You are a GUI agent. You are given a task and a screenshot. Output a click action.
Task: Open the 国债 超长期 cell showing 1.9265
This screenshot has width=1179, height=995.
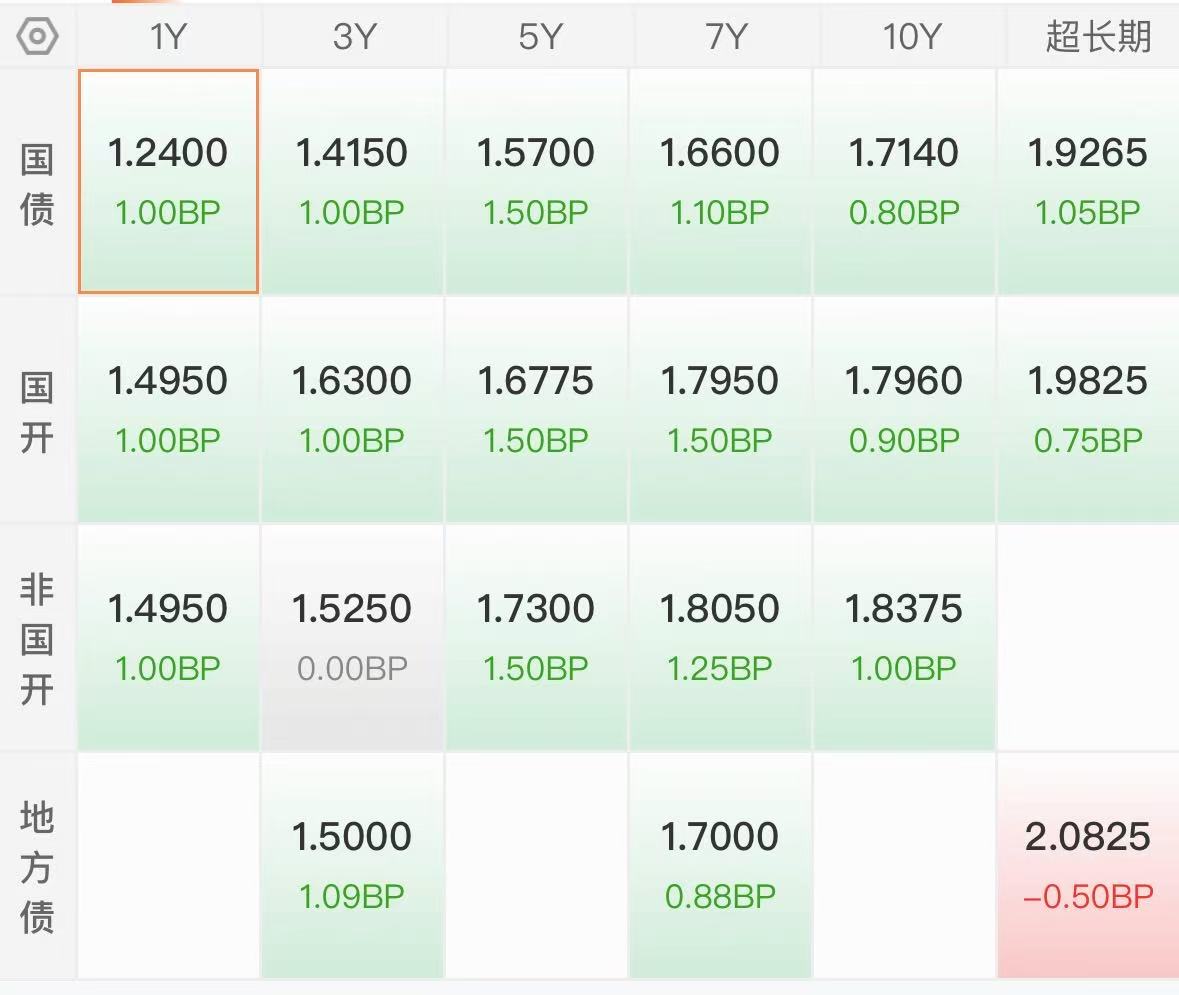click(1088, 181)
